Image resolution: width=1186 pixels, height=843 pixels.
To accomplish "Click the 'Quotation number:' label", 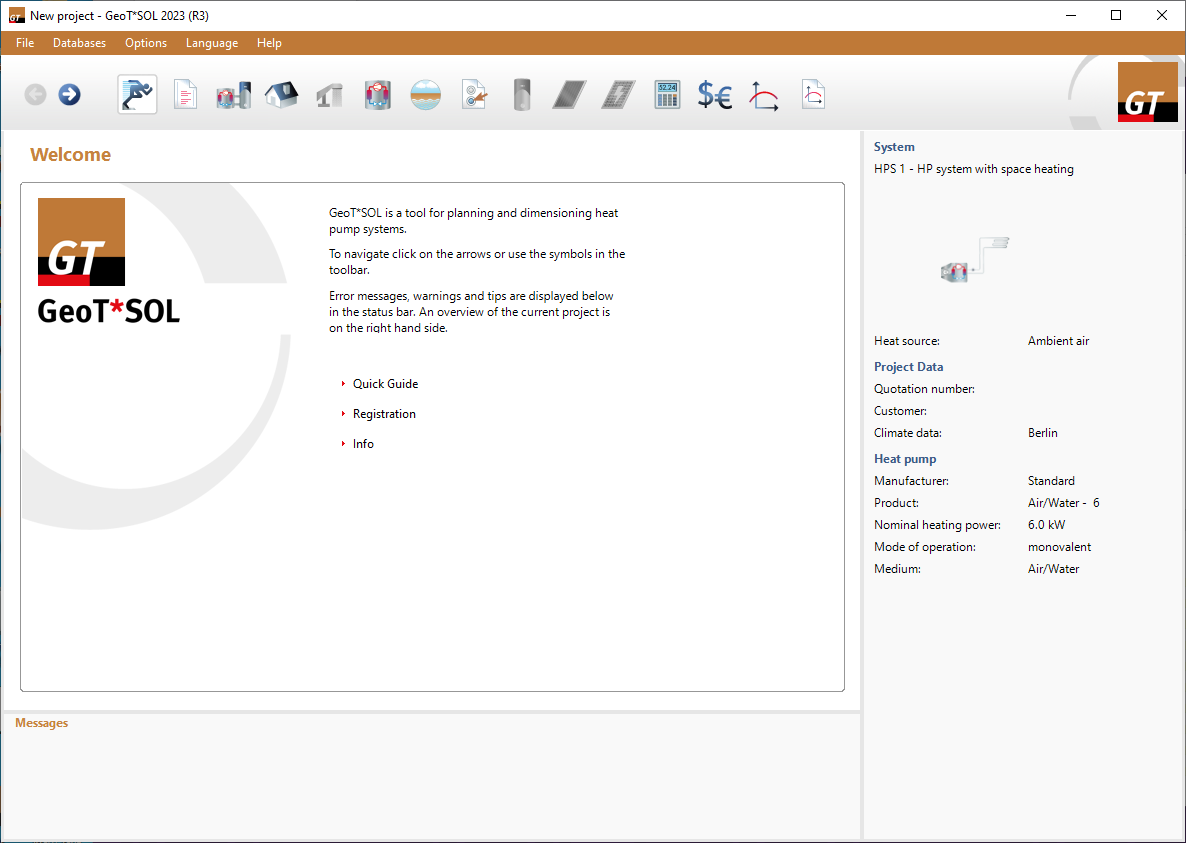I will pyautogui.click(x=924, y=389).
